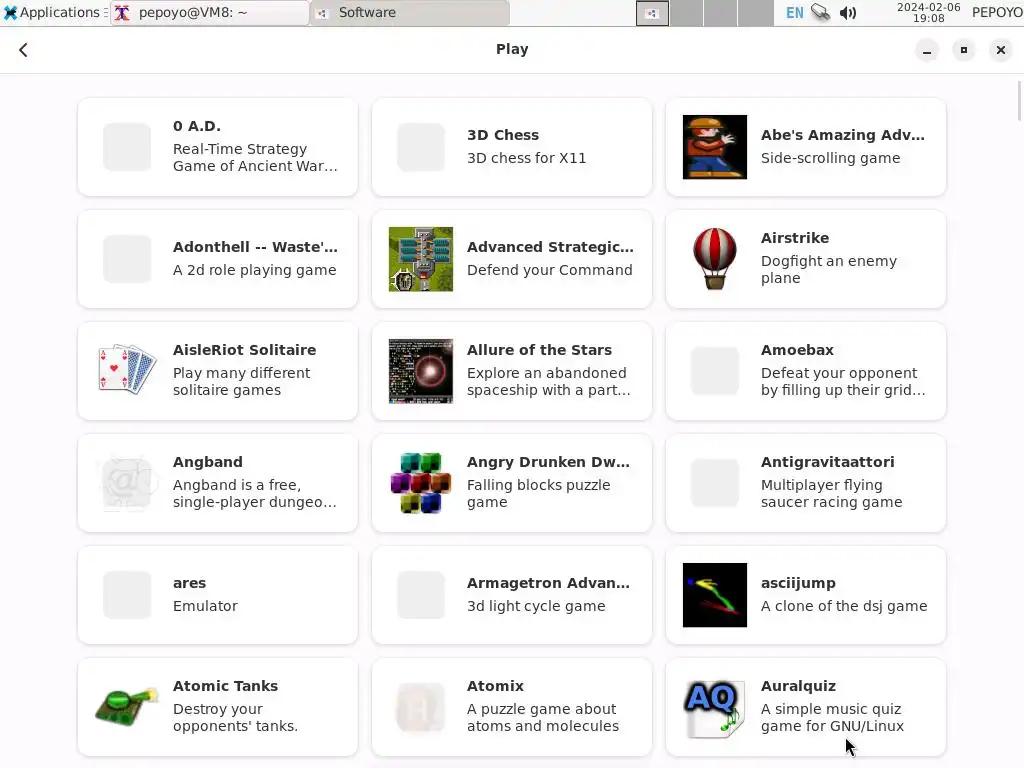1024x768 pixels.
Task: Click the Amoebax title text
Action: 797,350
